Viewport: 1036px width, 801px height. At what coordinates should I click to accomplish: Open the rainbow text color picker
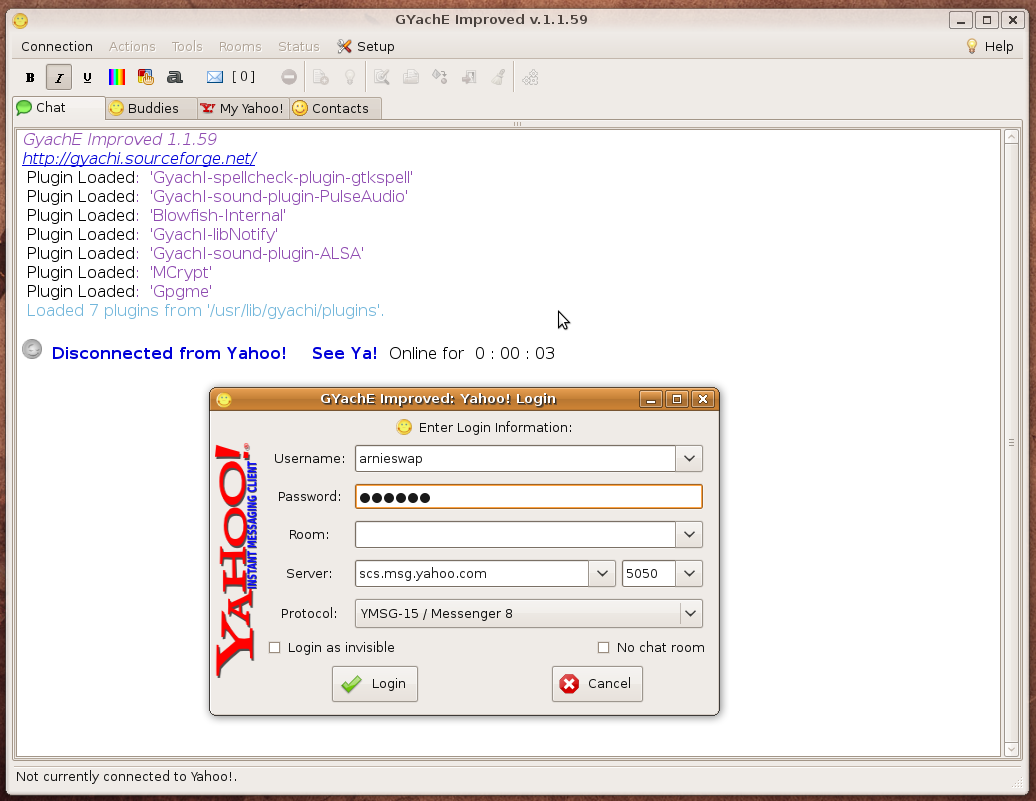coord(117,77)
